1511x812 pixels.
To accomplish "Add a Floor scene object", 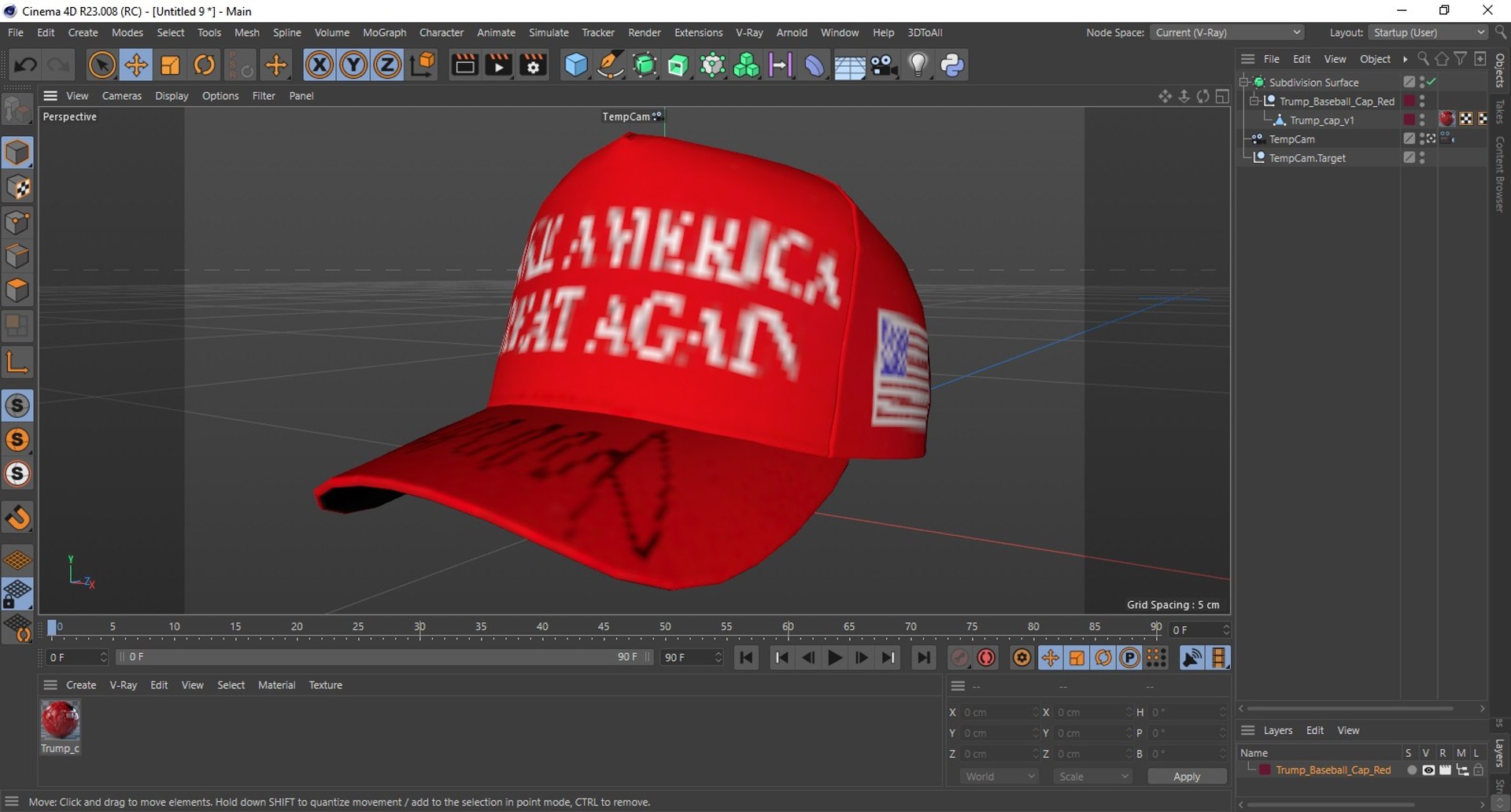I will [849, 65].
